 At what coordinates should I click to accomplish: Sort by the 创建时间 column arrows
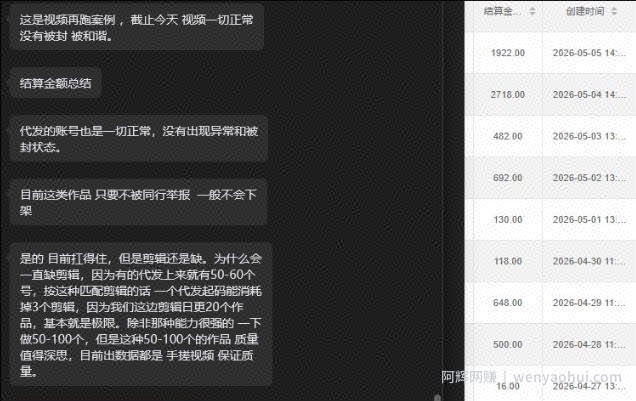(x=614, y=12)
